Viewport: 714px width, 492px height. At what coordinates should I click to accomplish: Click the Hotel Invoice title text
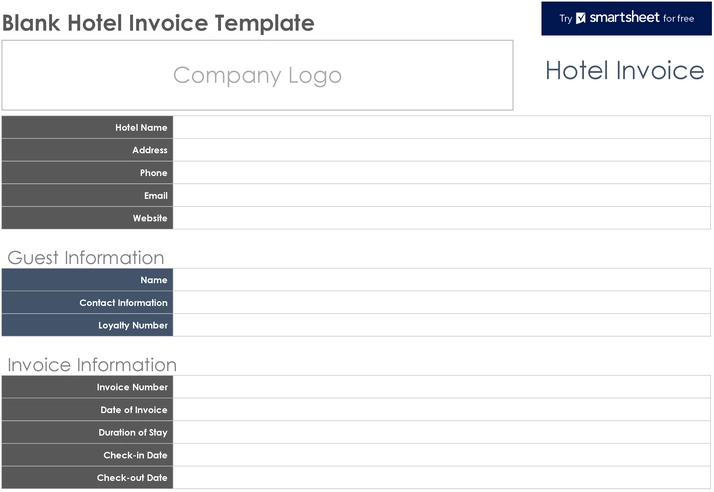[625, 71]
